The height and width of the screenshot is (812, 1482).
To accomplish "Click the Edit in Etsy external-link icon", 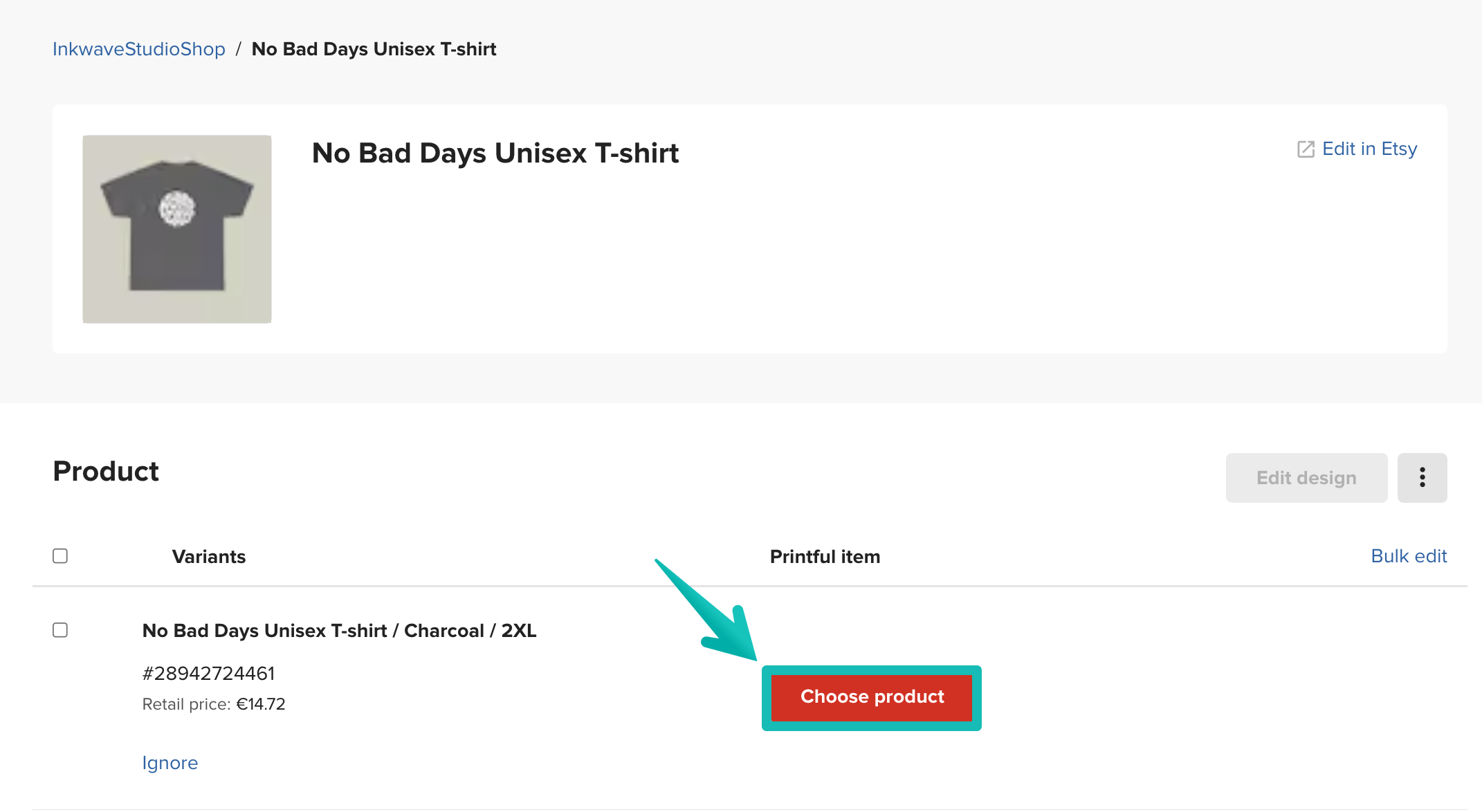I will pyautogui.click(x=1305, y=148).
